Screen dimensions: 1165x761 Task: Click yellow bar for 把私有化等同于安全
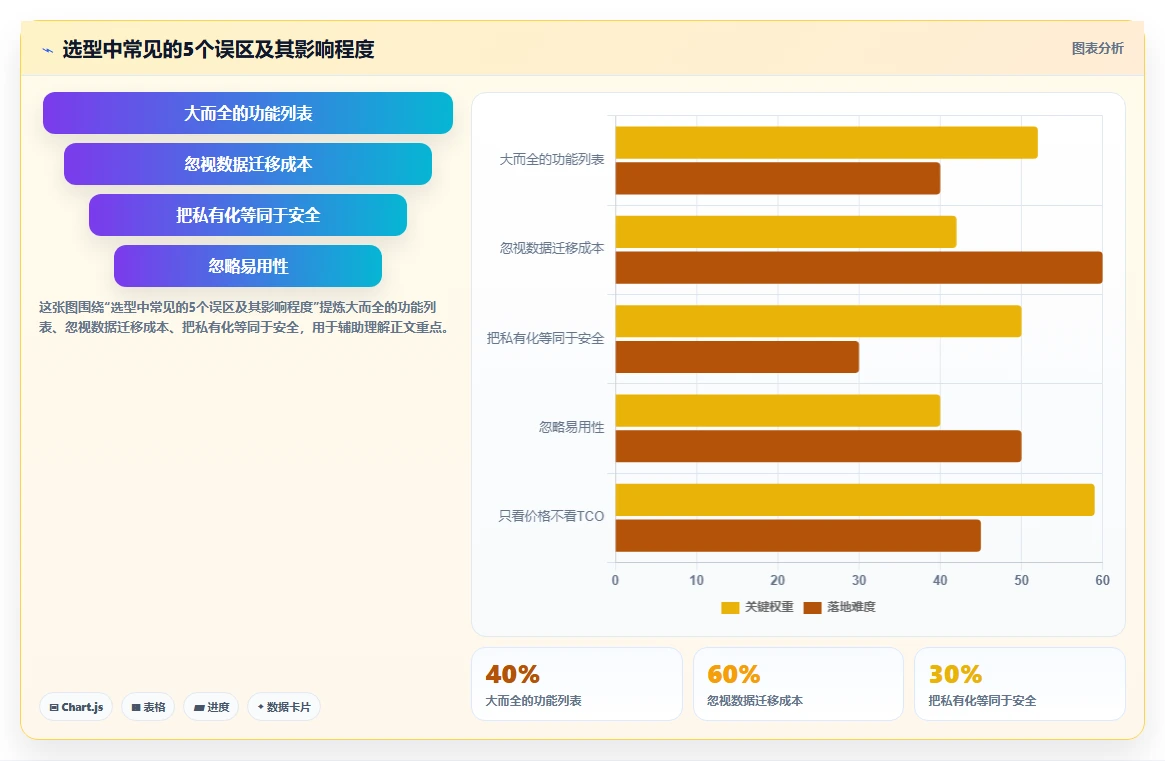(x=818, y=321)
